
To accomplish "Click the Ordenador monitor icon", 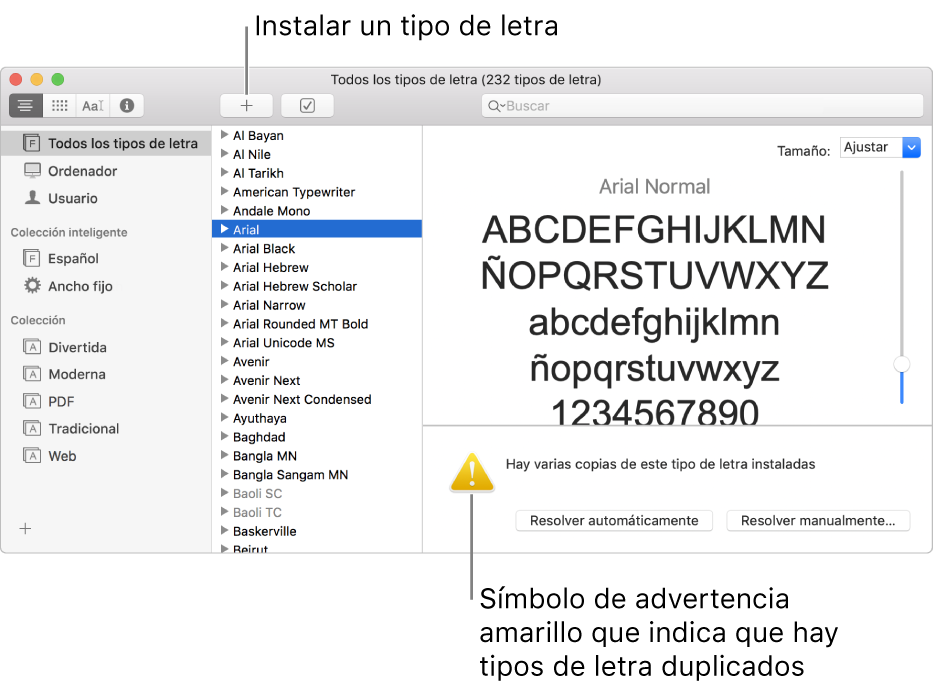I will tap(32, 171).
